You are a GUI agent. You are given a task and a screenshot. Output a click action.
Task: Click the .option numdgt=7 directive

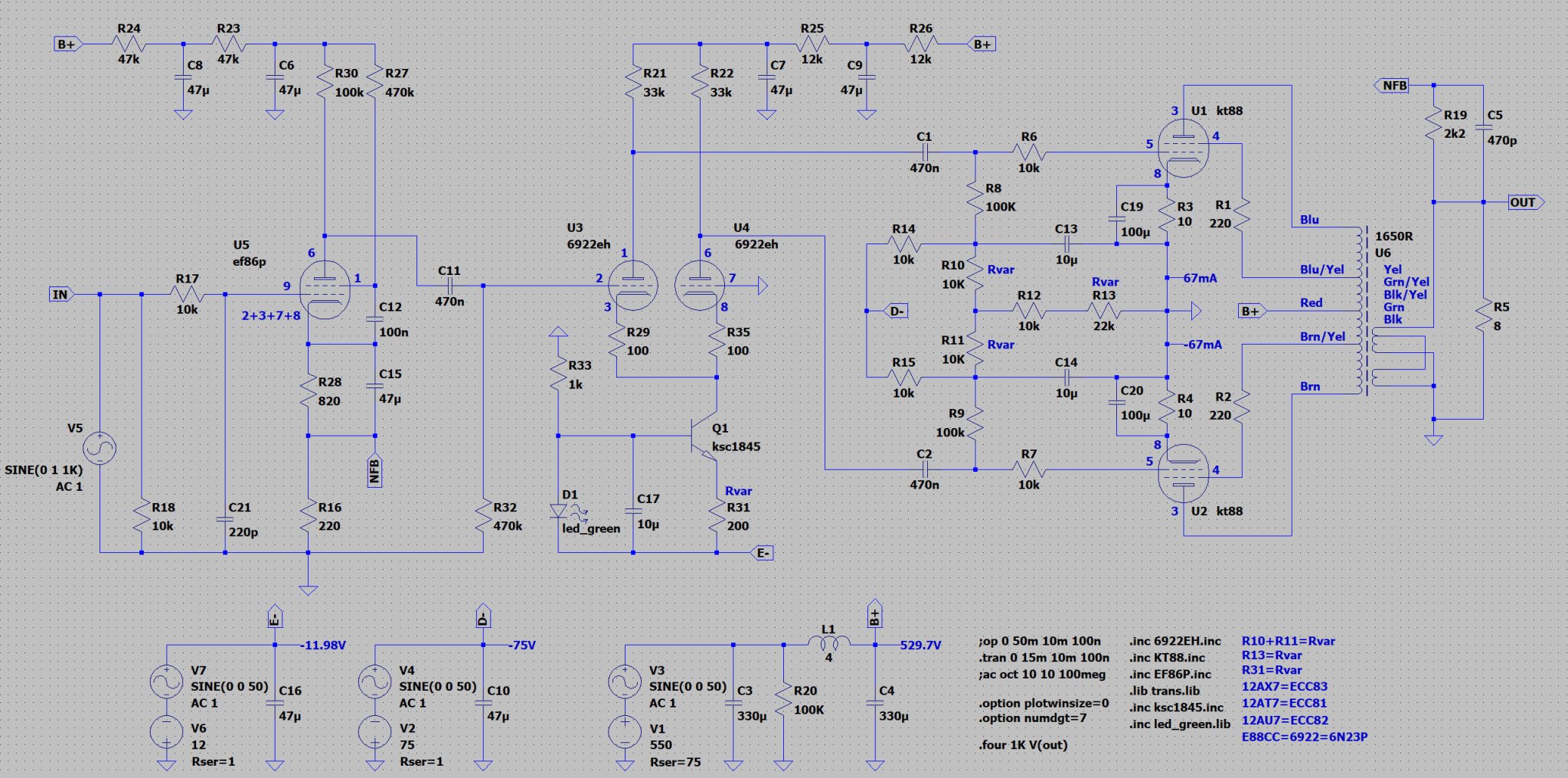[x=1034, y=718]
